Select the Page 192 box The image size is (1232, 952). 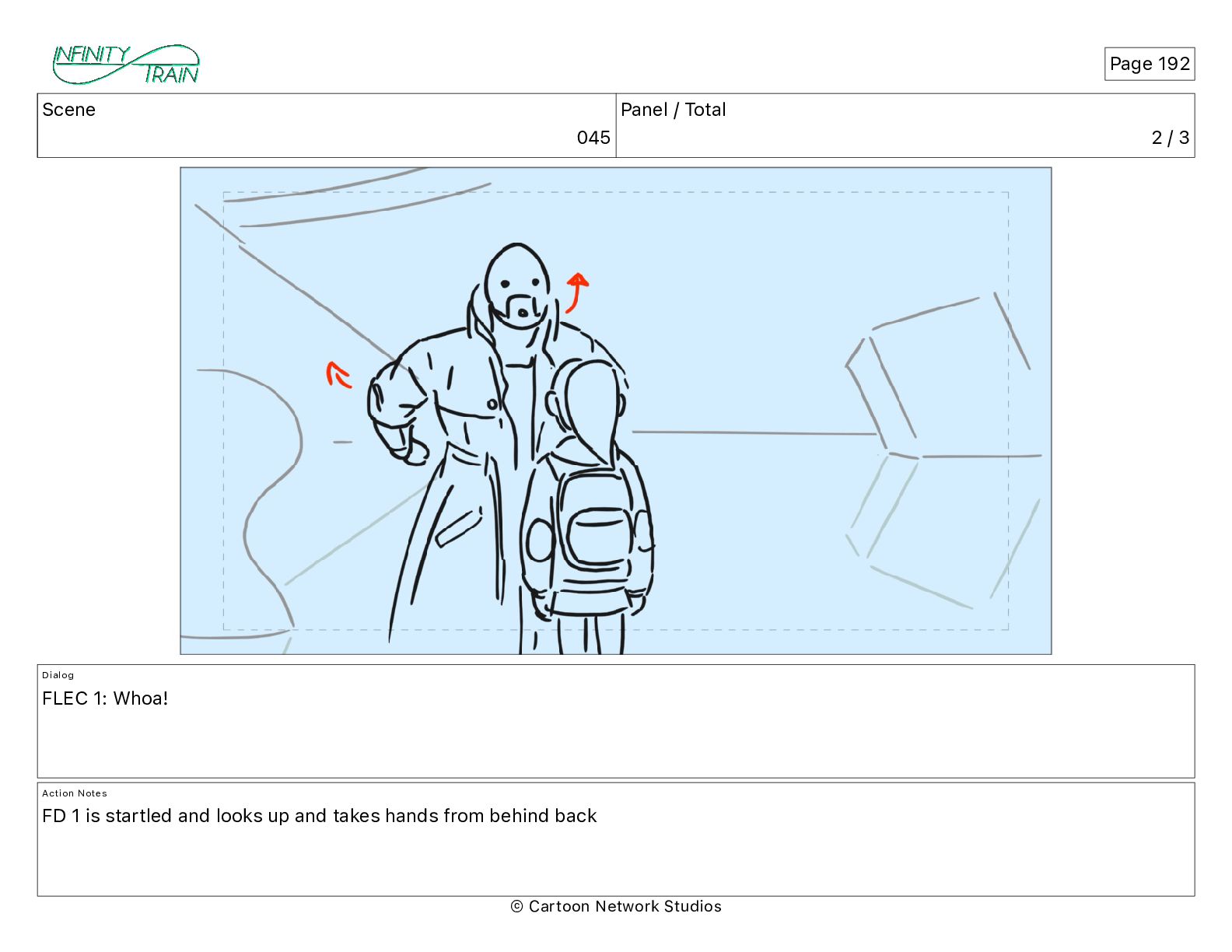1150,64
